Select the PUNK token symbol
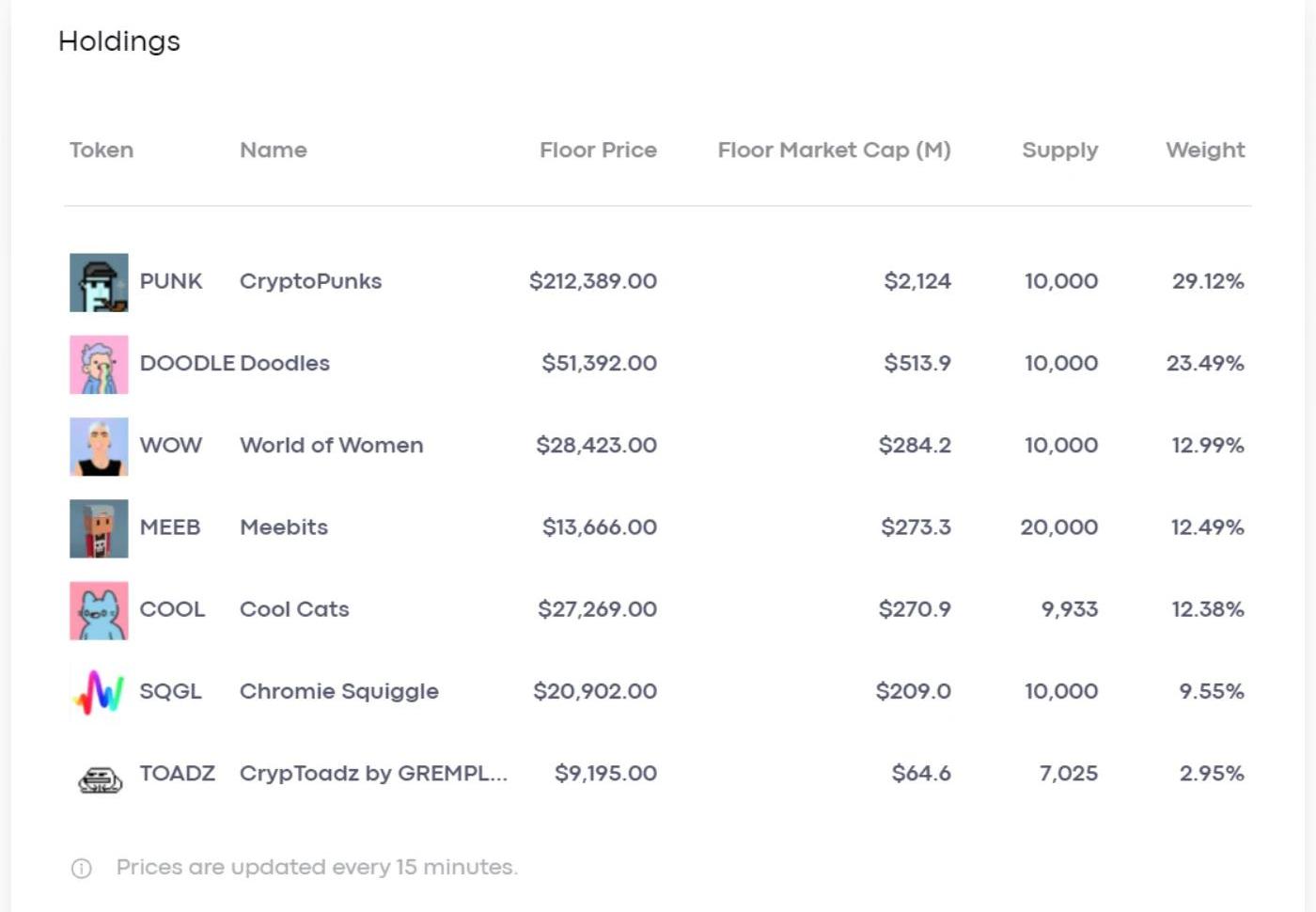The height and width of the screenshot is (912, 1316). point(171,281)
